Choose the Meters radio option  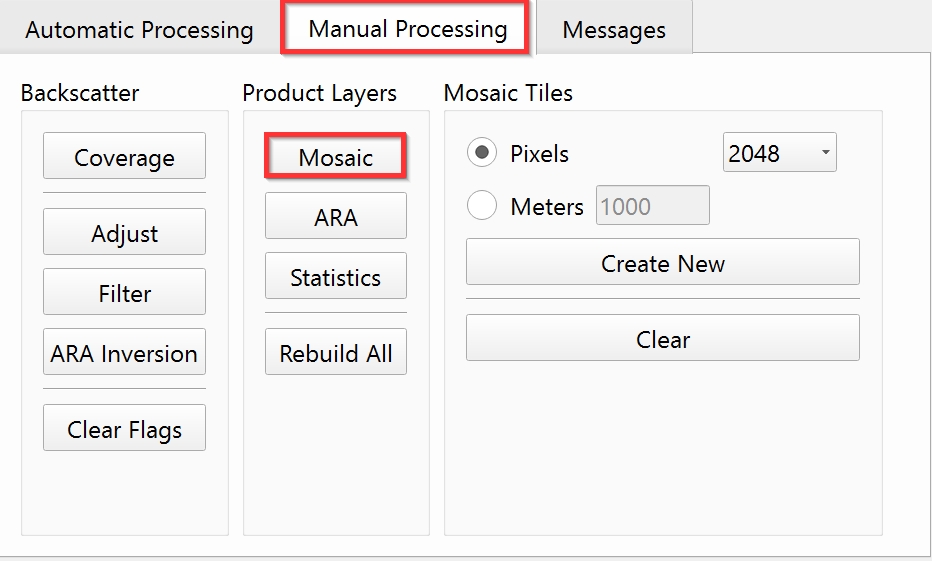(483, 206)
